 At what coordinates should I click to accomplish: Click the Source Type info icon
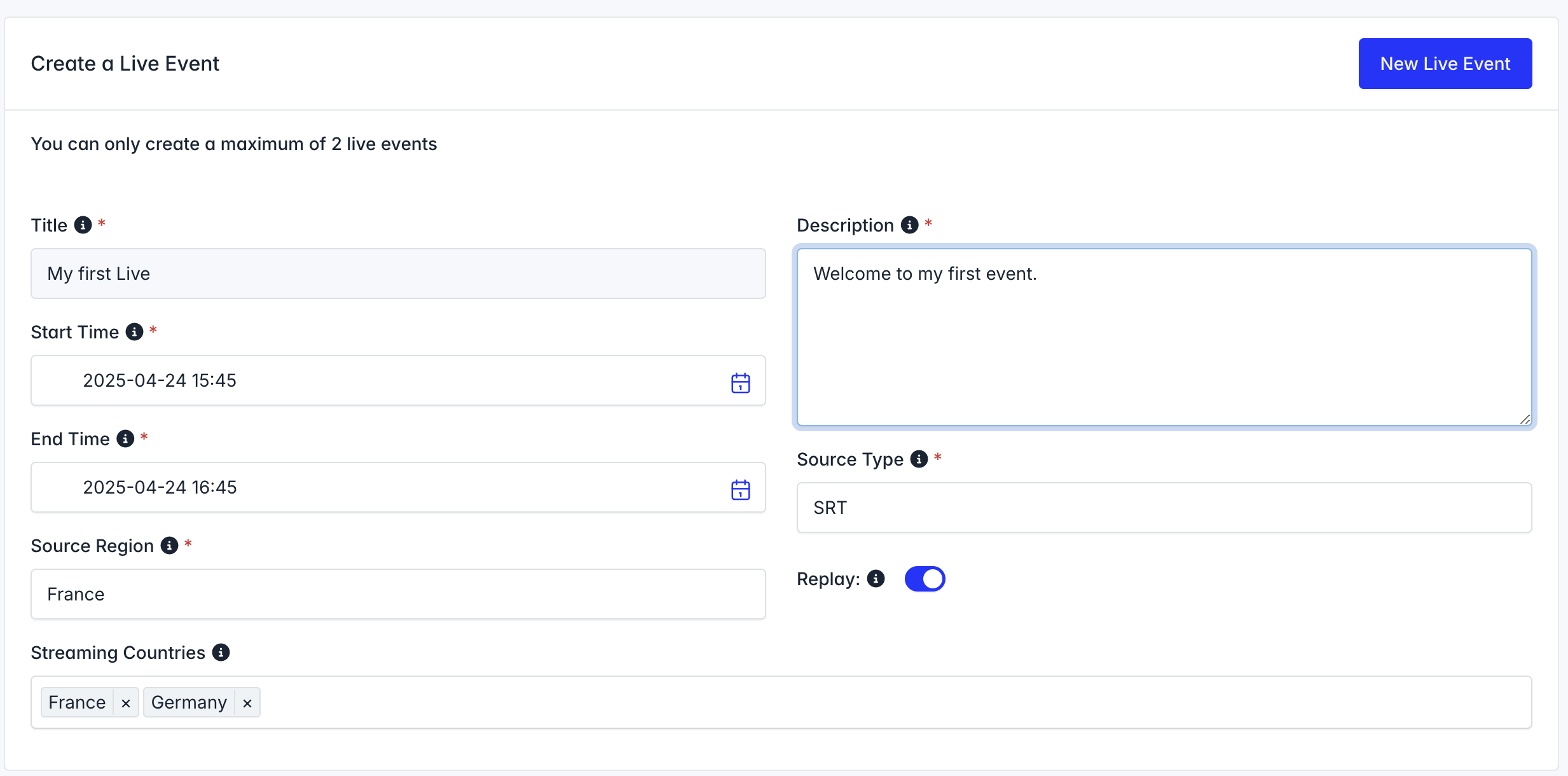919,459
